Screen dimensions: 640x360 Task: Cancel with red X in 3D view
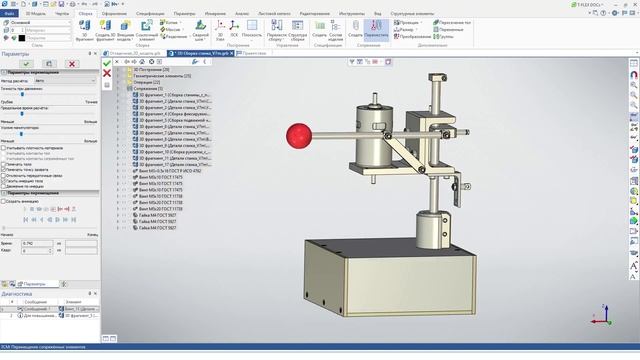pyautogui.click(x=107, y=73)
